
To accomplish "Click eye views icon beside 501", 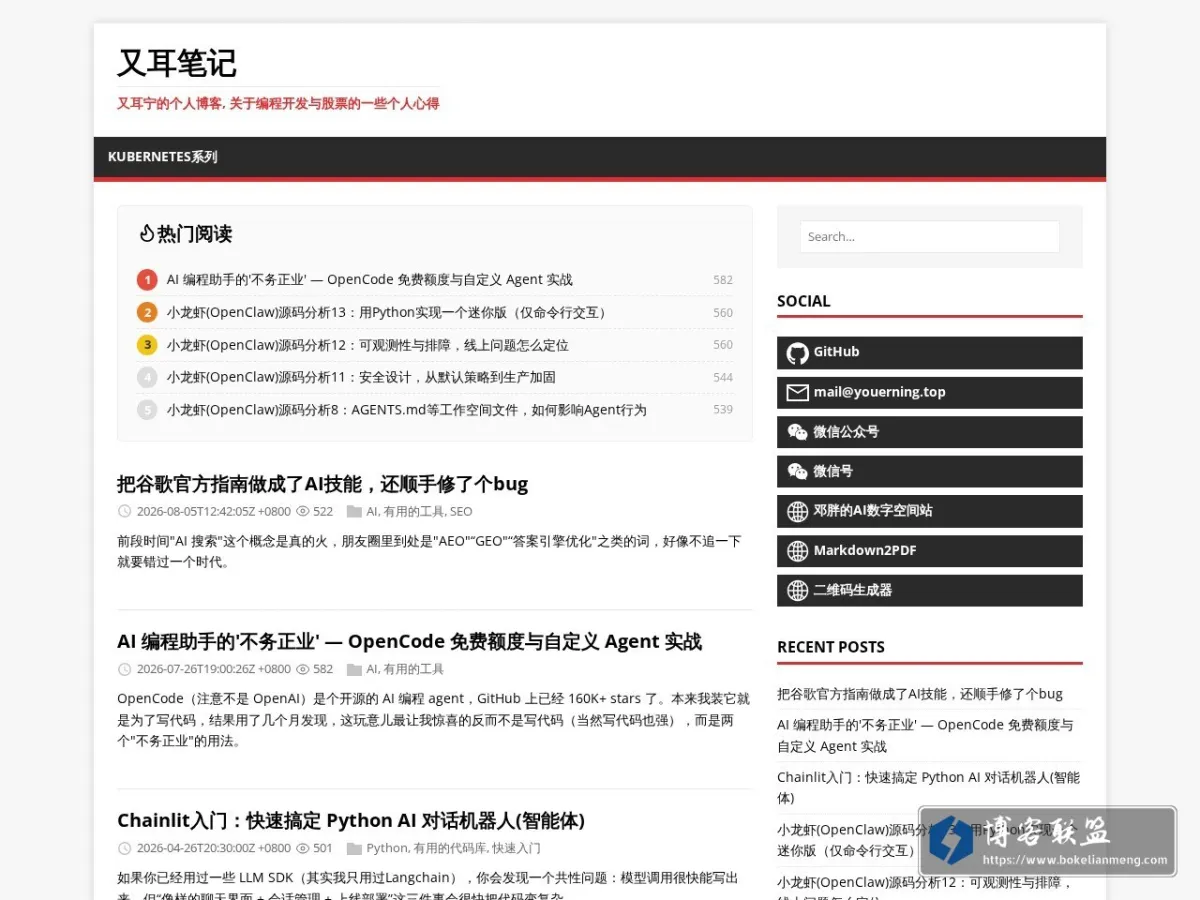I will 303,848.
